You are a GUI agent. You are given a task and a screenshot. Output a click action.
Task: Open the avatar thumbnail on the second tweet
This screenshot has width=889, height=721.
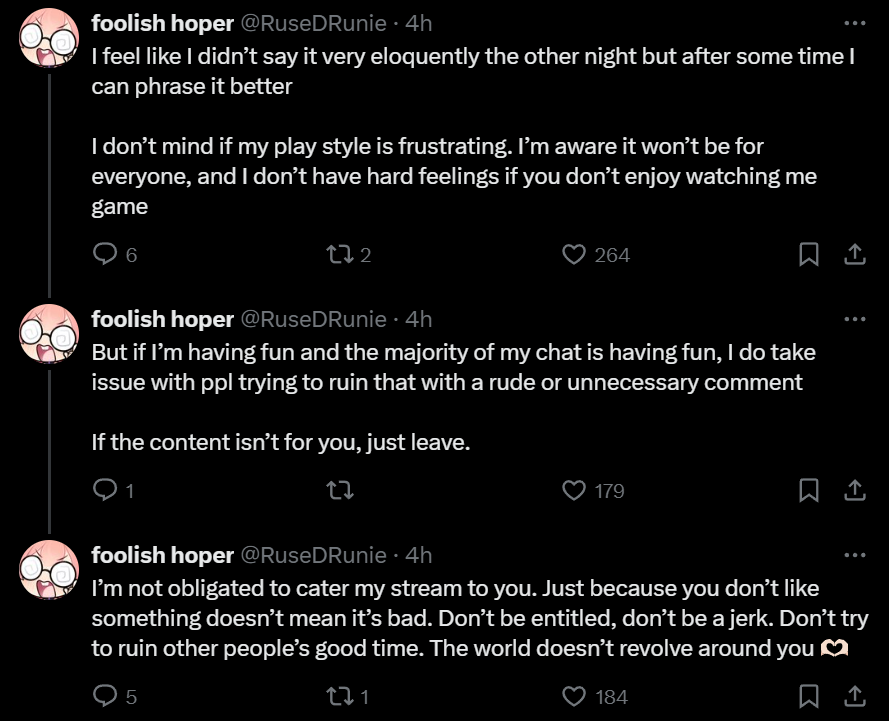[x=49, y=334]
